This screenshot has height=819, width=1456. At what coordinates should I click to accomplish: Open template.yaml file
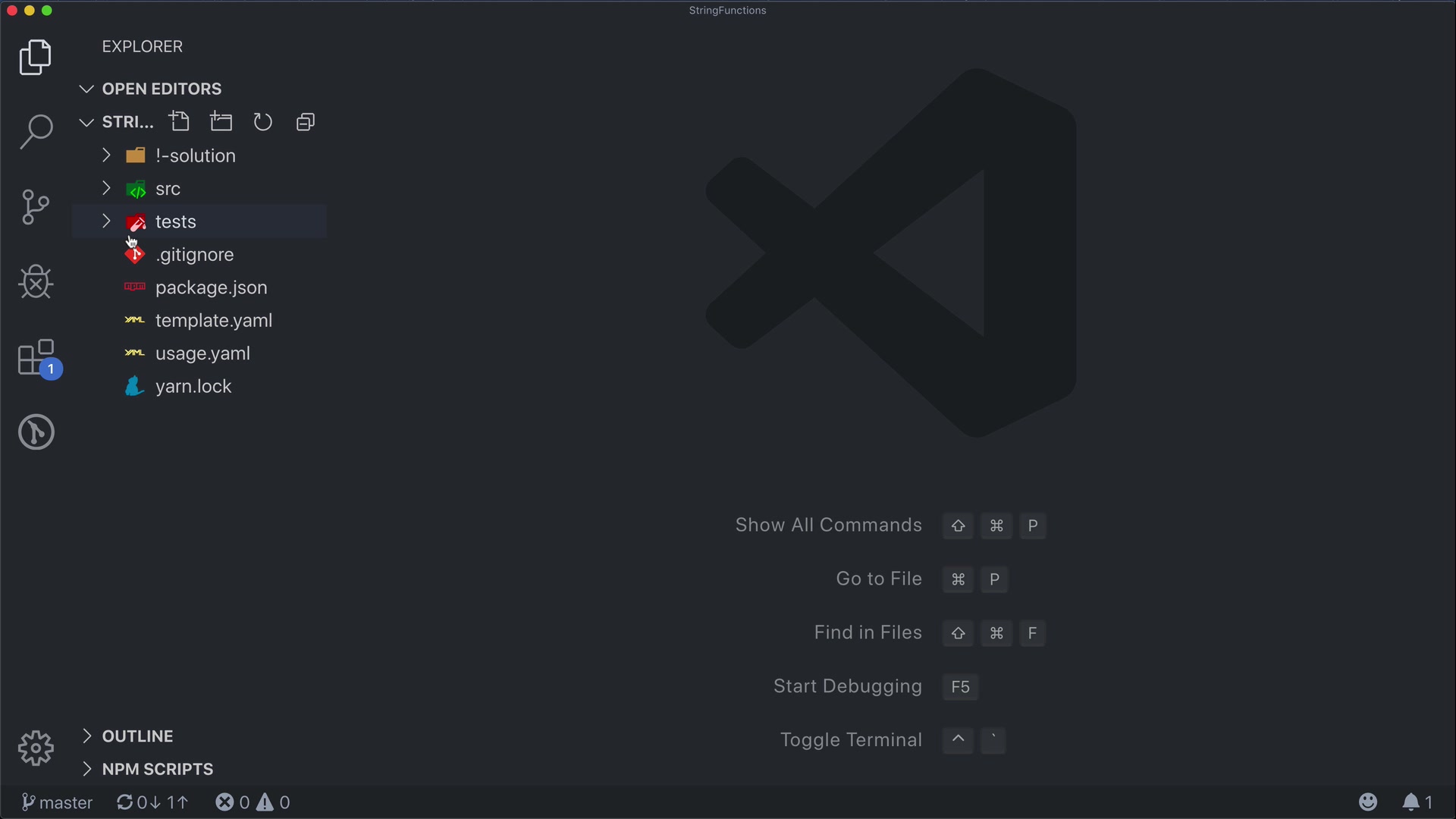pyautogui.click(x=213, y=321)
